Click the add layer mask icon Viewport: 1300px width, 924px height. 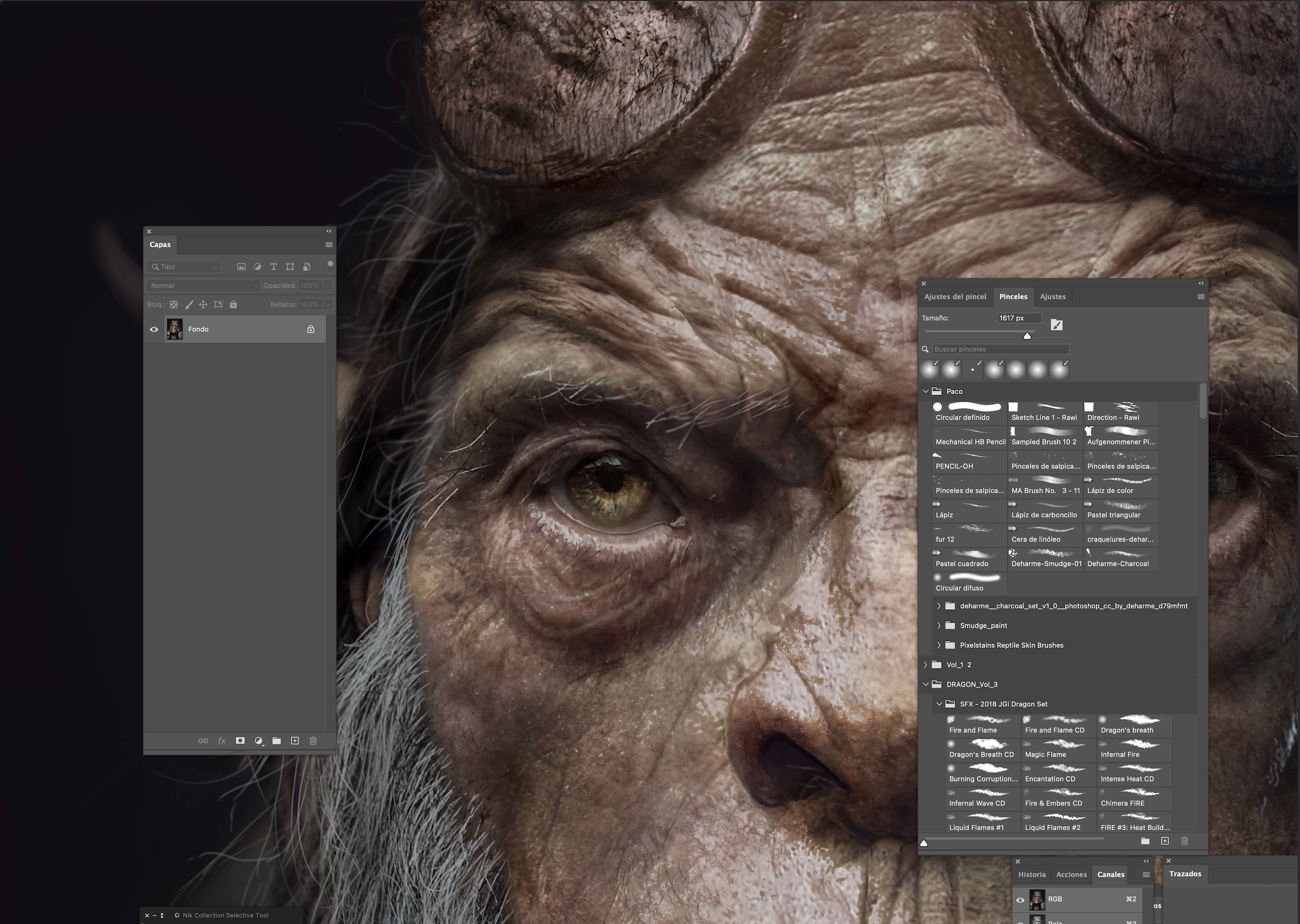(x=240, y=741)
